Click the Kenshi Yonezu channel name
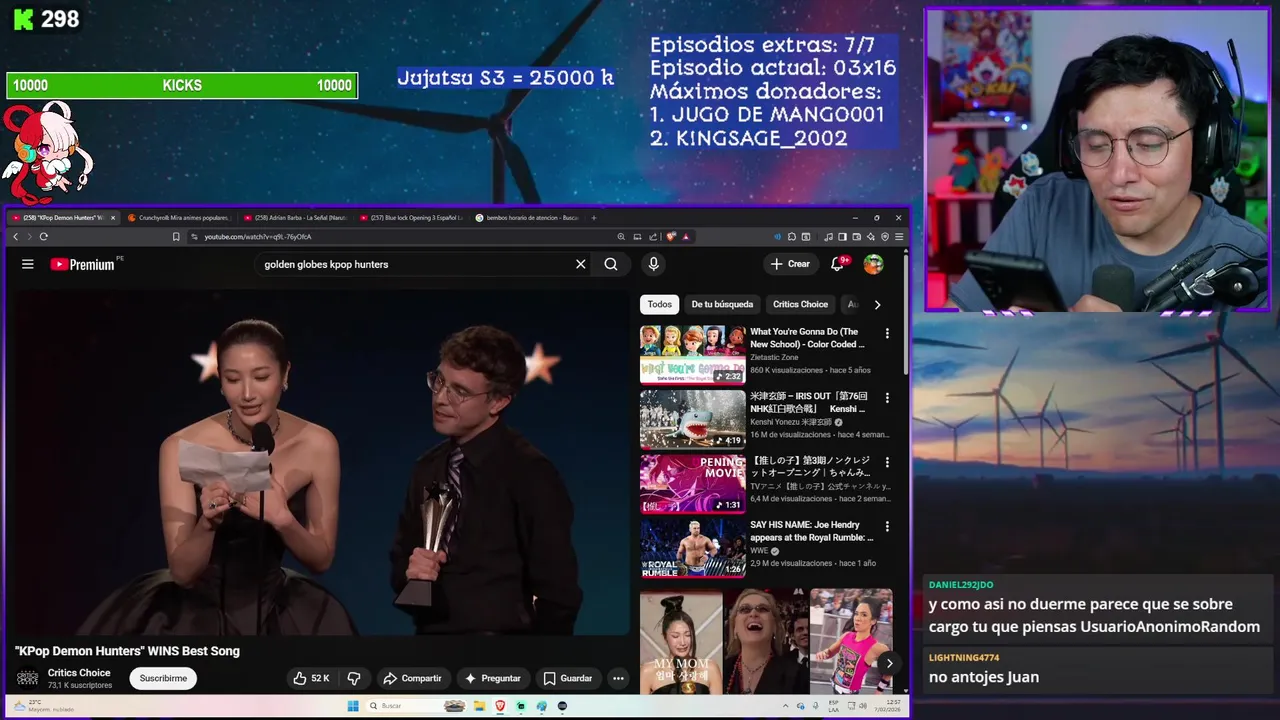 790,422
